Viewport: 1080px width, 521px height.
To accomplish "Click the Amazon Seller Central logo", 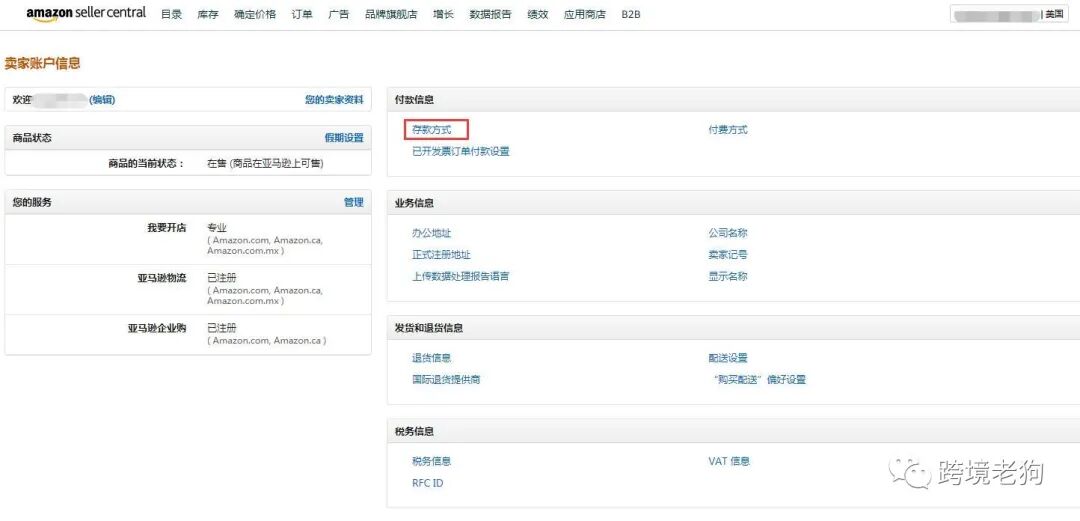I will 86,14.
